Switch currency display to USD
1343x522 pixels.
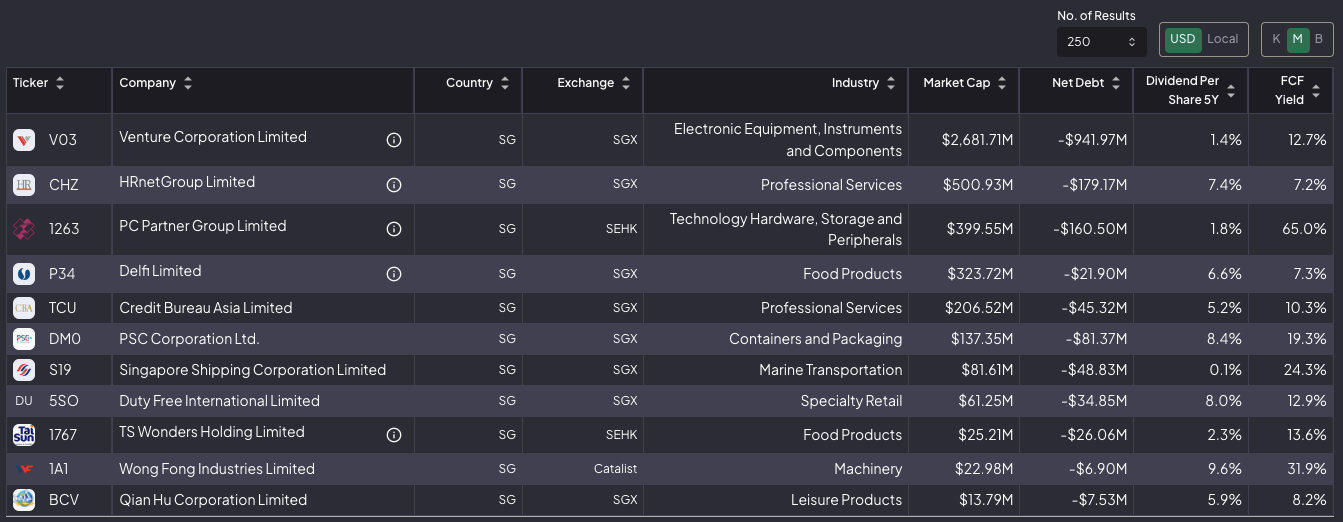(1183, 39)
